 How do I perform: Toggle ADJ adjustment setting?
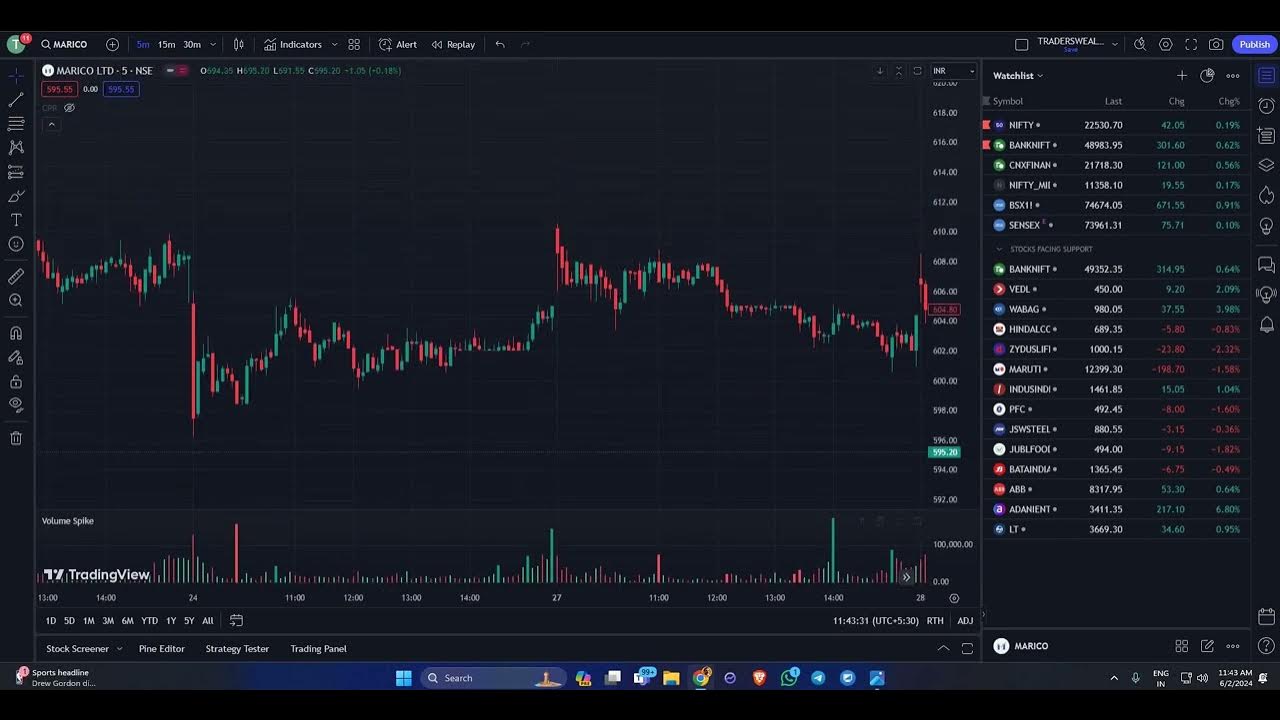[x=965, y=621]
